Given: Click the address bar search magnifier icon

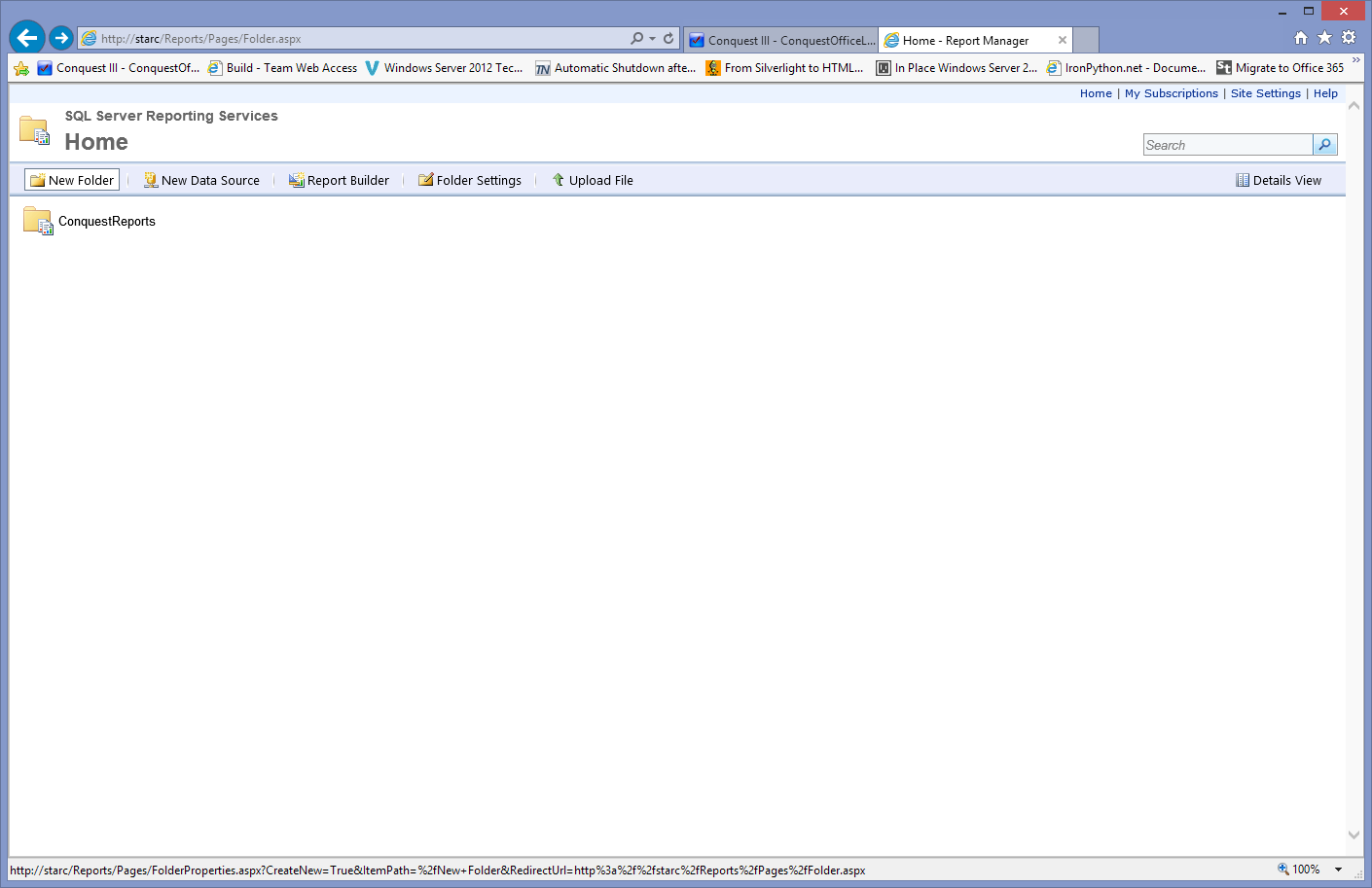Looking at the screenshot, I should click(x=636, y=39).
